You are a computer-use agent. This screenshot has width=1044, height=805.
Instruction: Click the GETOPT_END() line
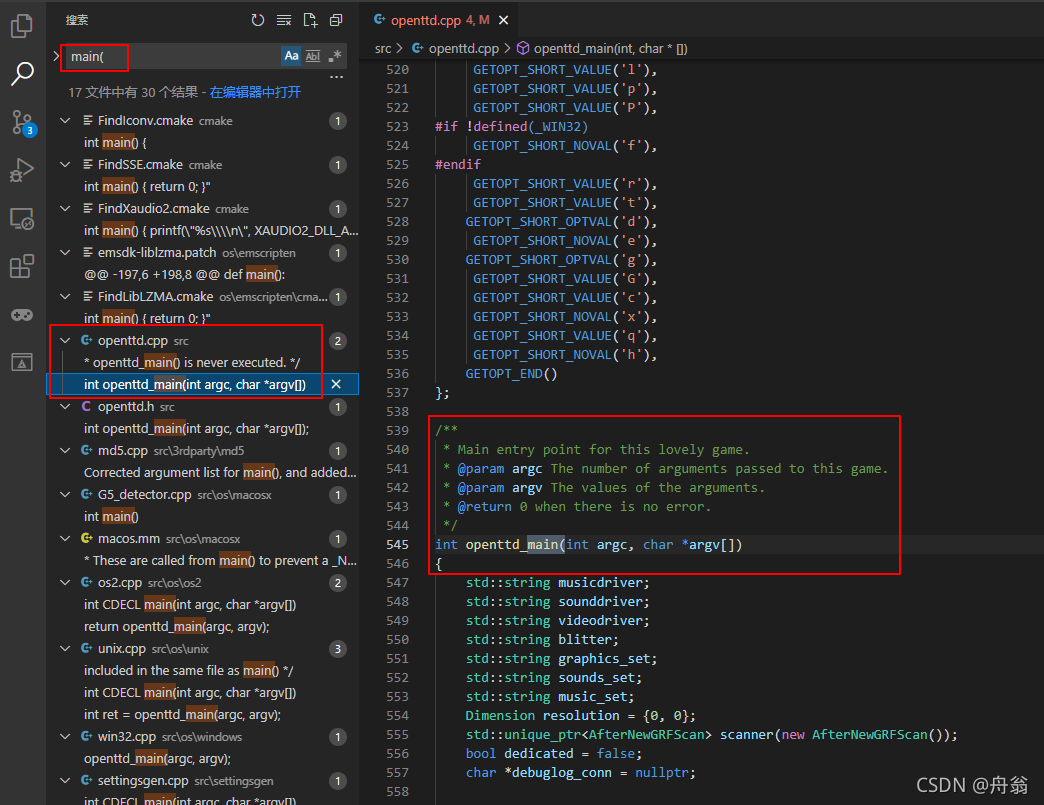pyautogui.click(x=511, y=374)
